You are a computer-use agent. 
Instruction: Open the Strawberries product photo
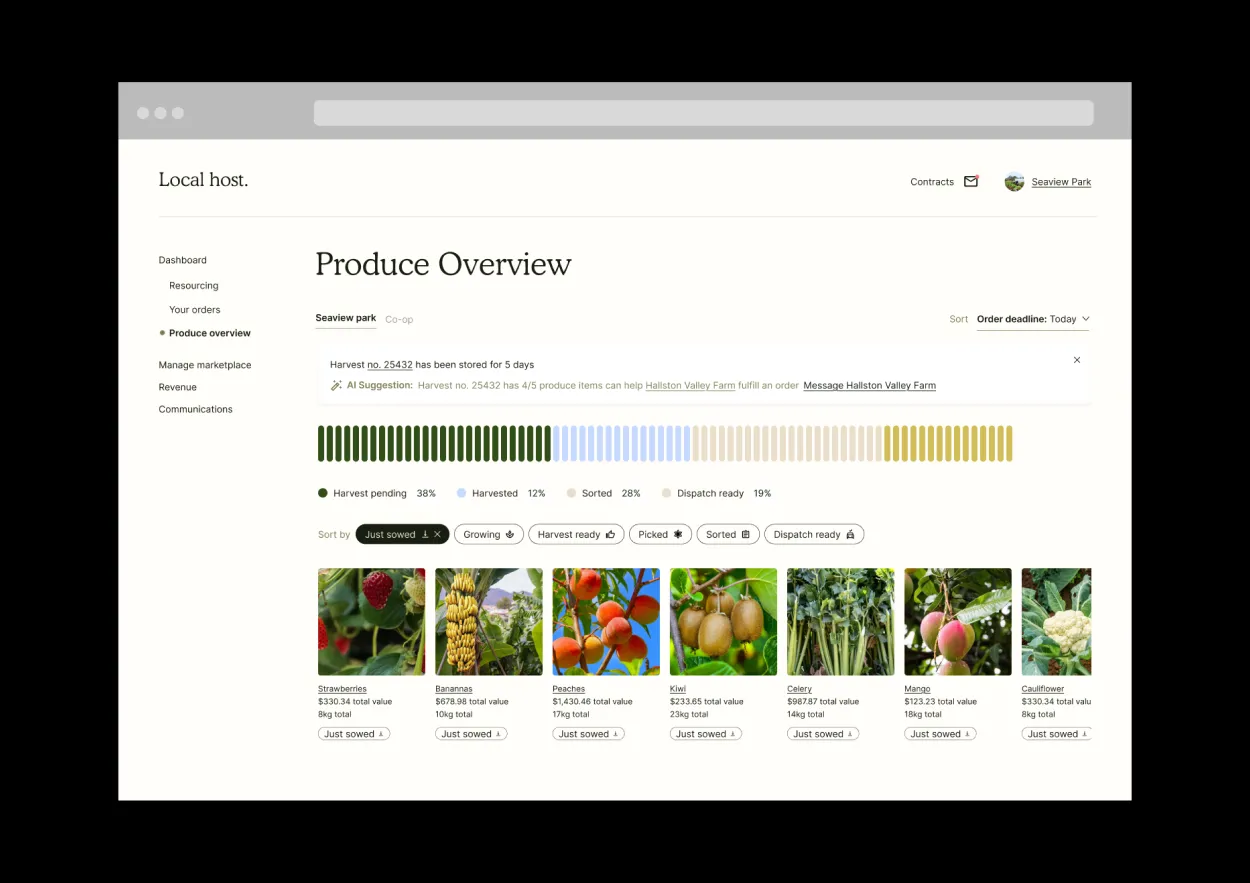coord(372,622)
